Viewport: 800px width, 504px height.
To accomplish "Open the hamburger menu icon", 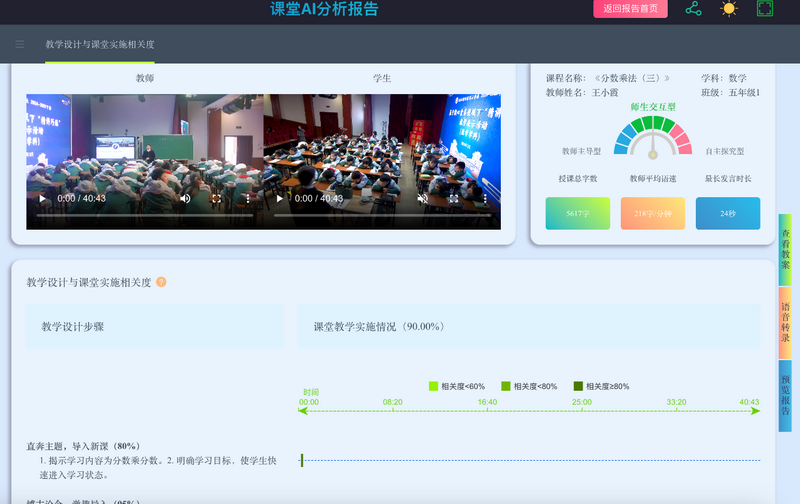I will [20, 44].
